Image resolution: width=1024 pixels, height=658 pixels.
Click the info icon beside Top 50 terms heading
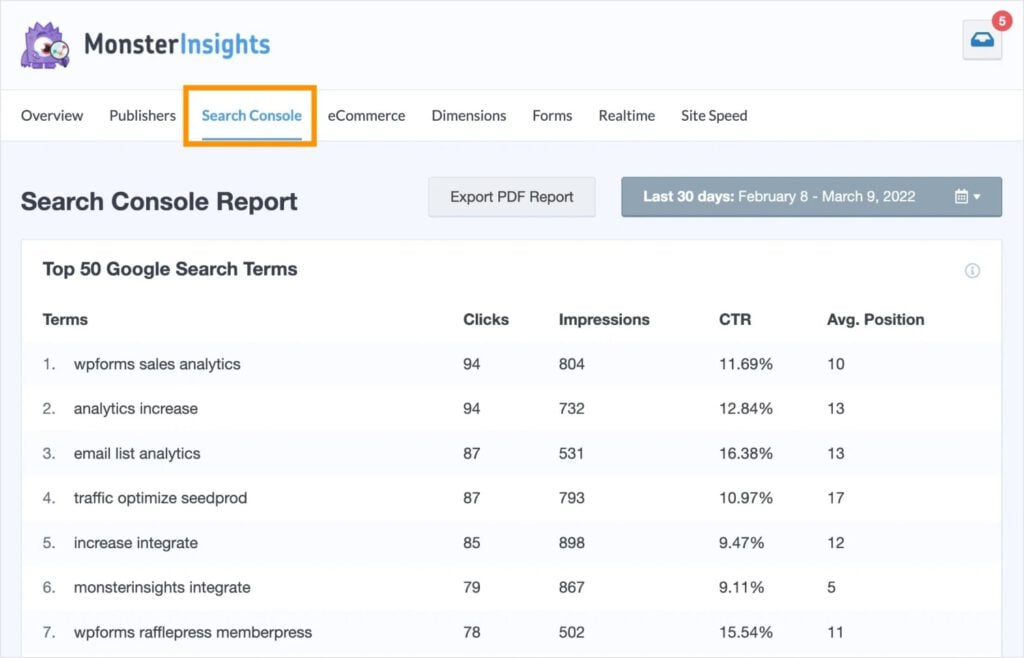click(971, 270)
